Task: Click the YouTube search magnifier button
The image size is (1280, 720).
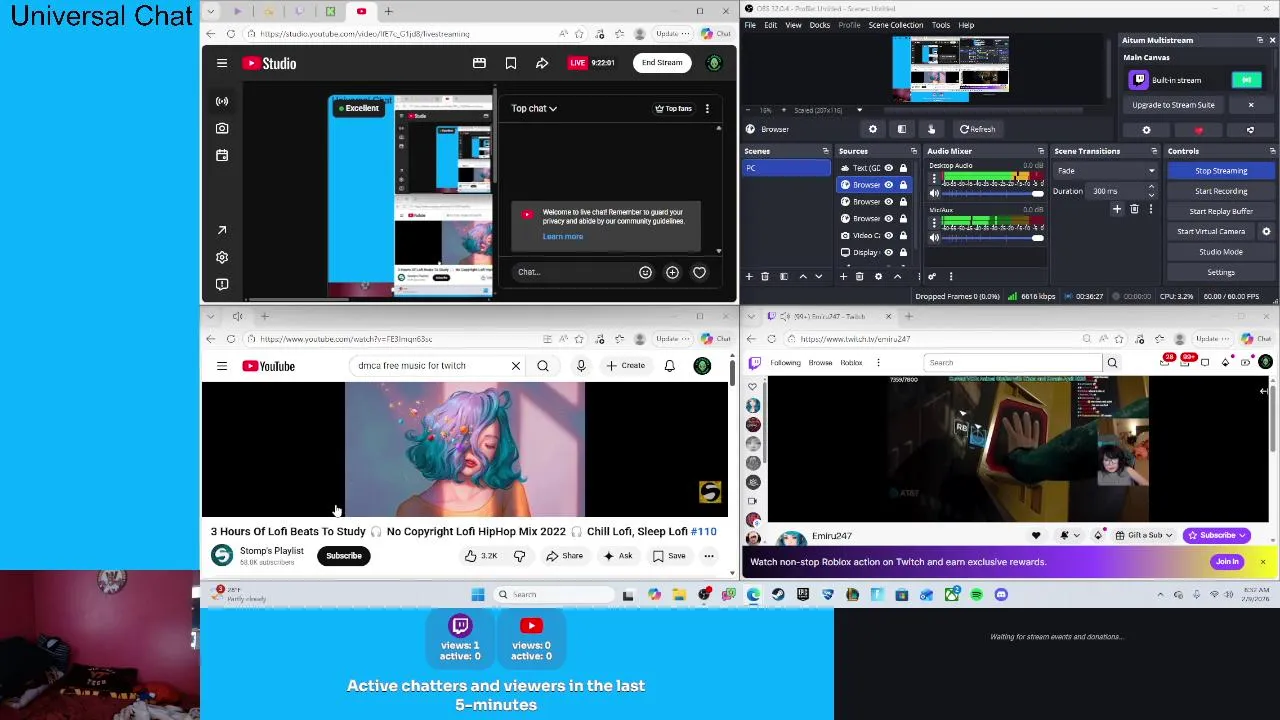Action: [x=543, y=366]
